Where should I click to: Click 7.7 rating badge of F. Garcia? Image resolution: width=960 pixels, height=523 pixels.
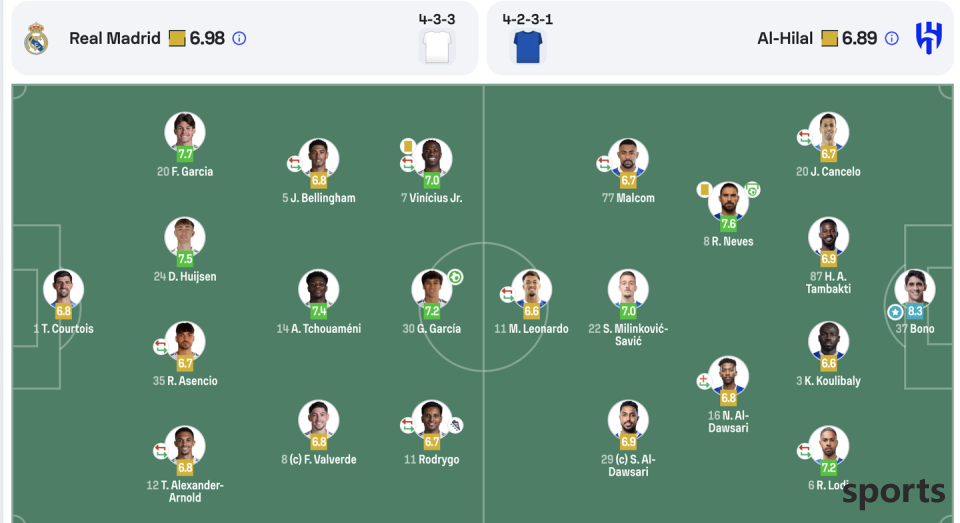(x=185, y=154)
